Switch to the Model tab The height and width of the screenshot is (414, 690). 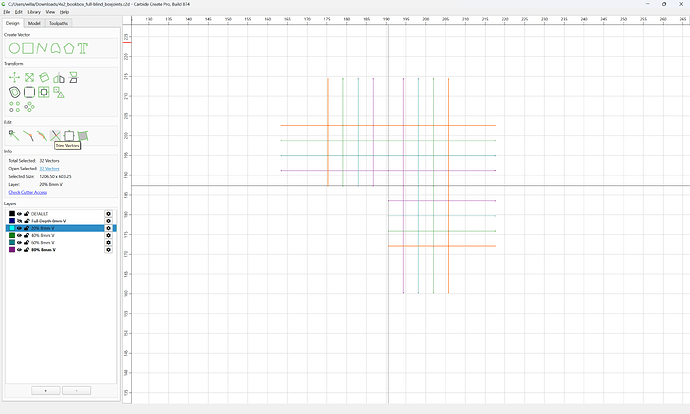coord(34,23)
